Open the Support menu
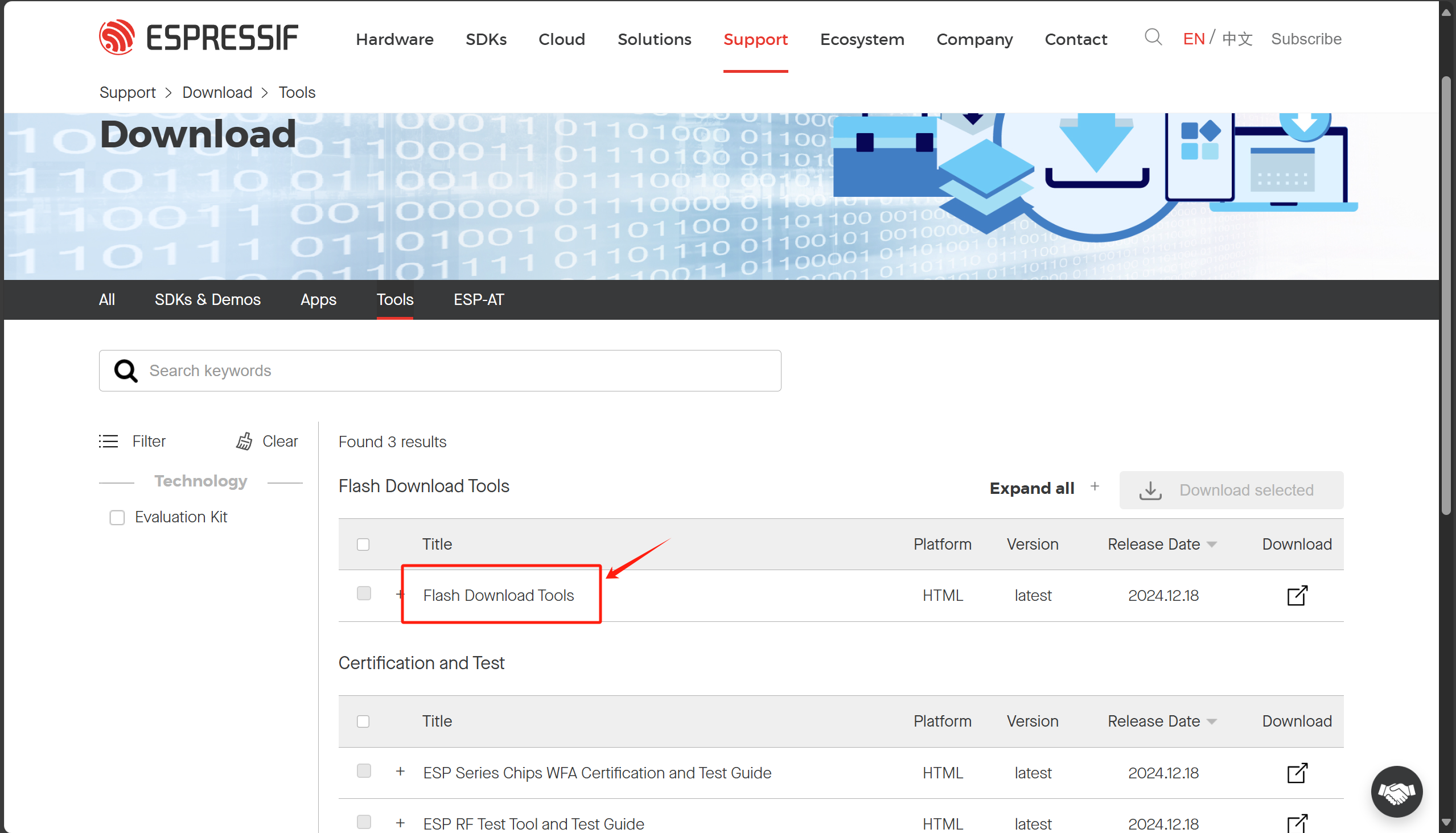The width and height of the screenshot is (1456, 833). (755, 39)
